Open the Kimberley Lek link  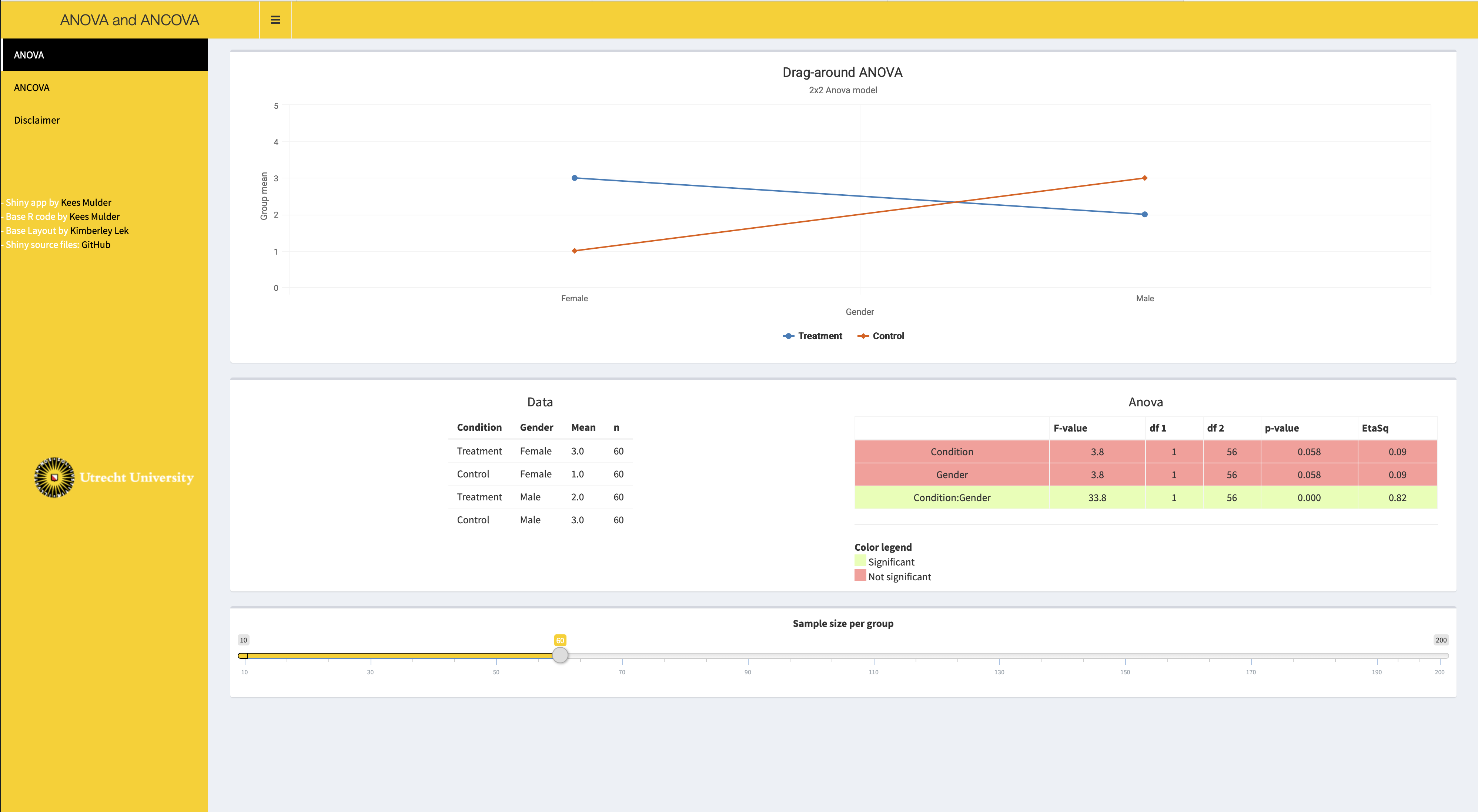click(x=99, y=231)
